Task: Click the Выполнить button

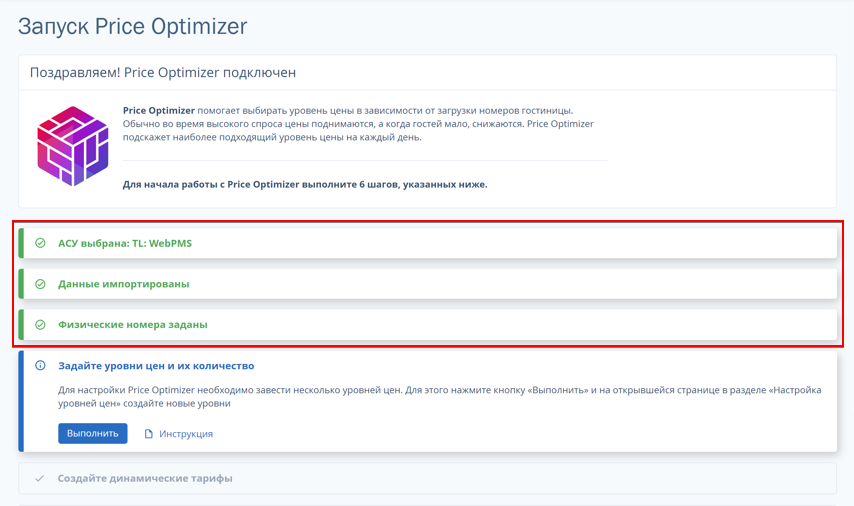Action: pyautogui.click(x=93, y=434)
